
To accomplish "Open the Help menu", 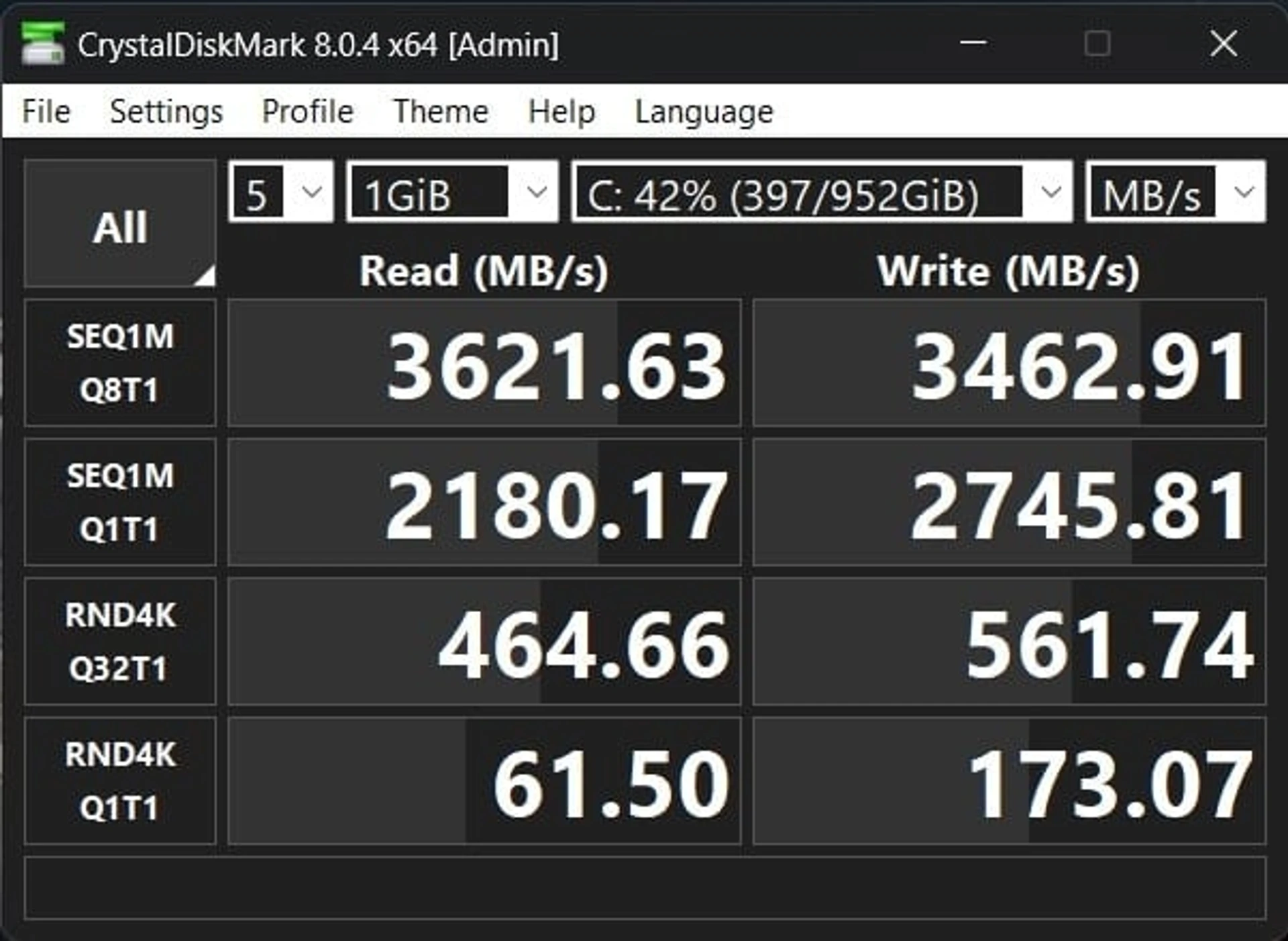I will tap(561, 111).
